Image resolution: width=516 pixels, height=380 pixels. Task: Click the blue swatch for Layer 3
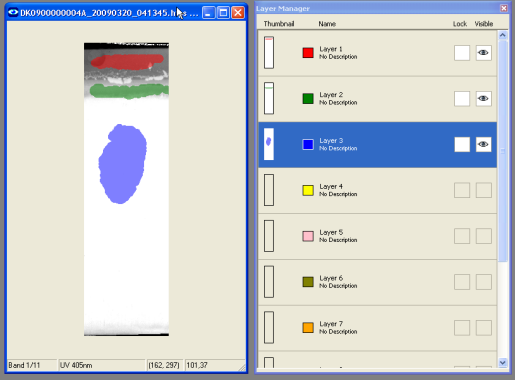click(x=308, y=144)
